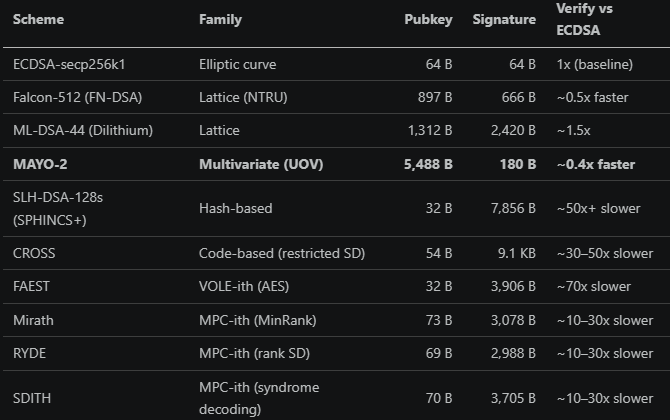Click the FAEST scheme name
Screen dimensions: 670x420
click(31, 286)
